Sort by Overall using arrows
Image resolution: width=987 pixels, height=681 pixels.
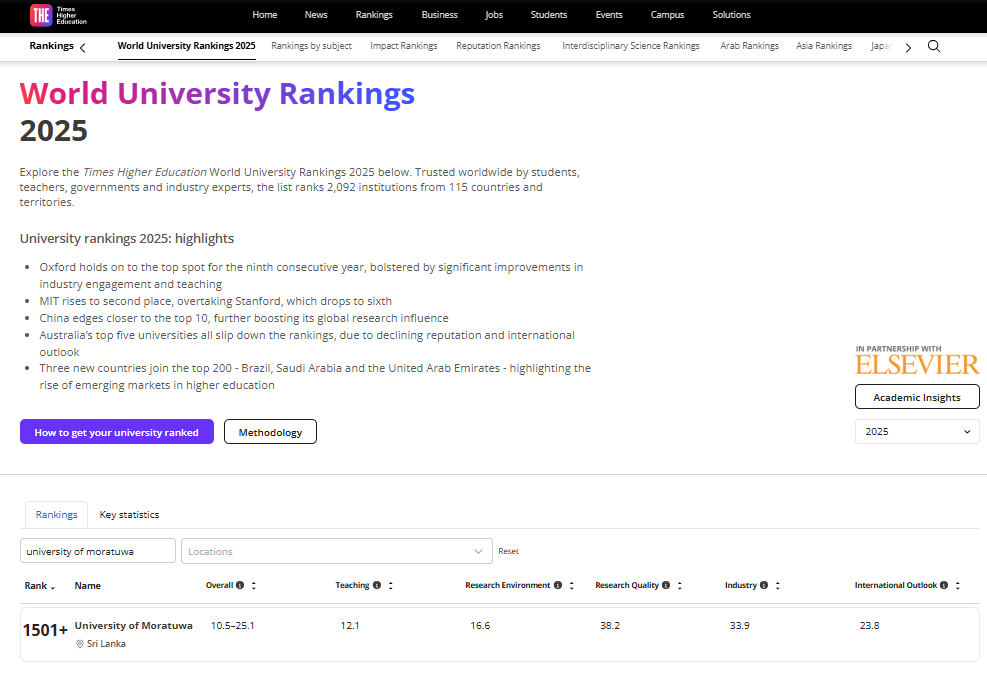pos(254,585)
